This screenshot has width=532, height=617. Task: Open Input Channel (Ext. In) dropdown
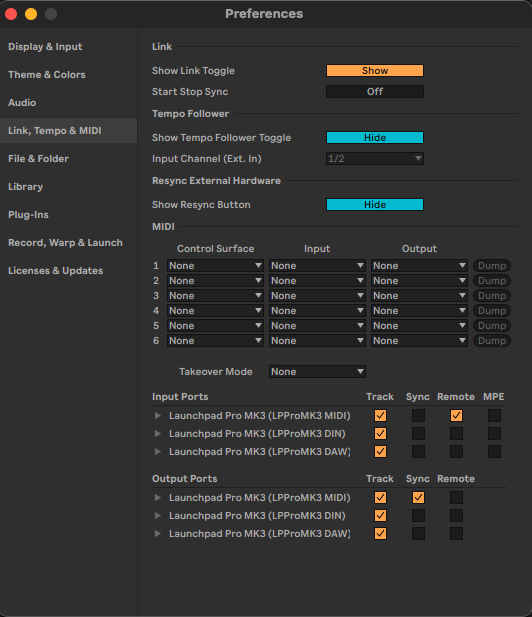click(x=375, y=158)
